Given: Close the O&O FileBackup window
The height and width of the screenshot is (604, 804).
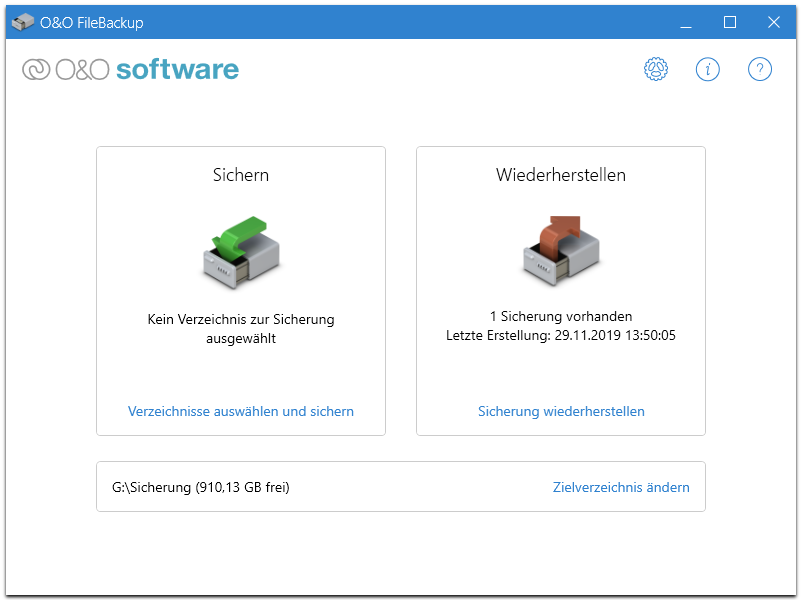Looking at the screenshot, I should click(774, 22).
